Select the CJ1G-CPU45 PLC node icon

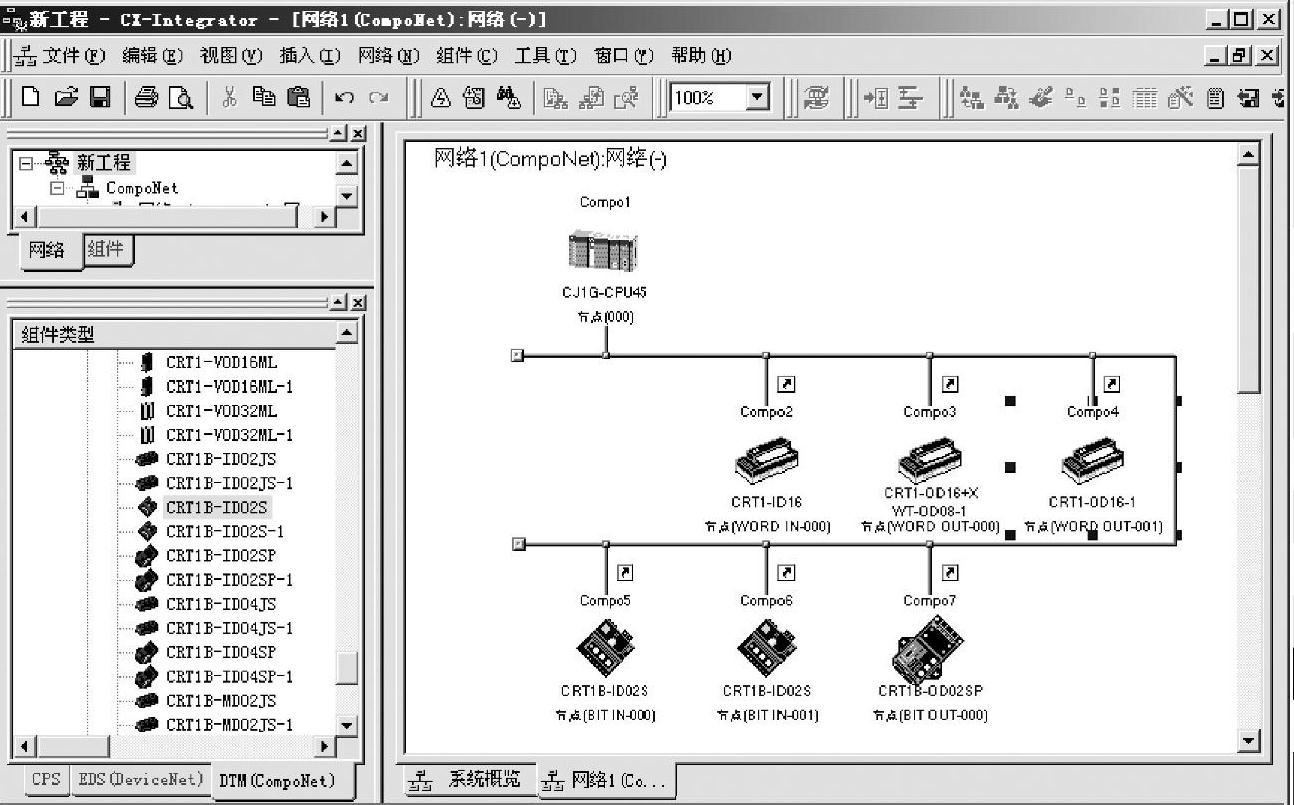coord(604,251)
